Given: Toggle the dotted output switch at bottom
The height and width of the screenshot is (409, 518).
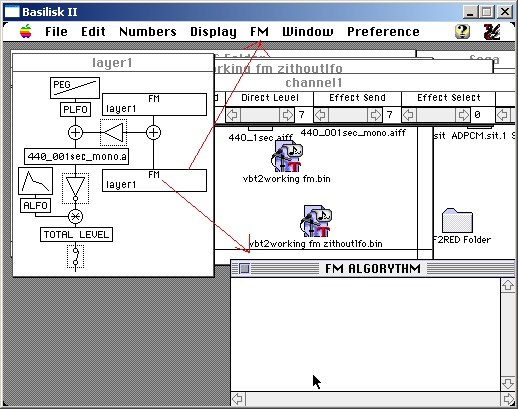Looking at the screenshot, I should tap(75, 257).
